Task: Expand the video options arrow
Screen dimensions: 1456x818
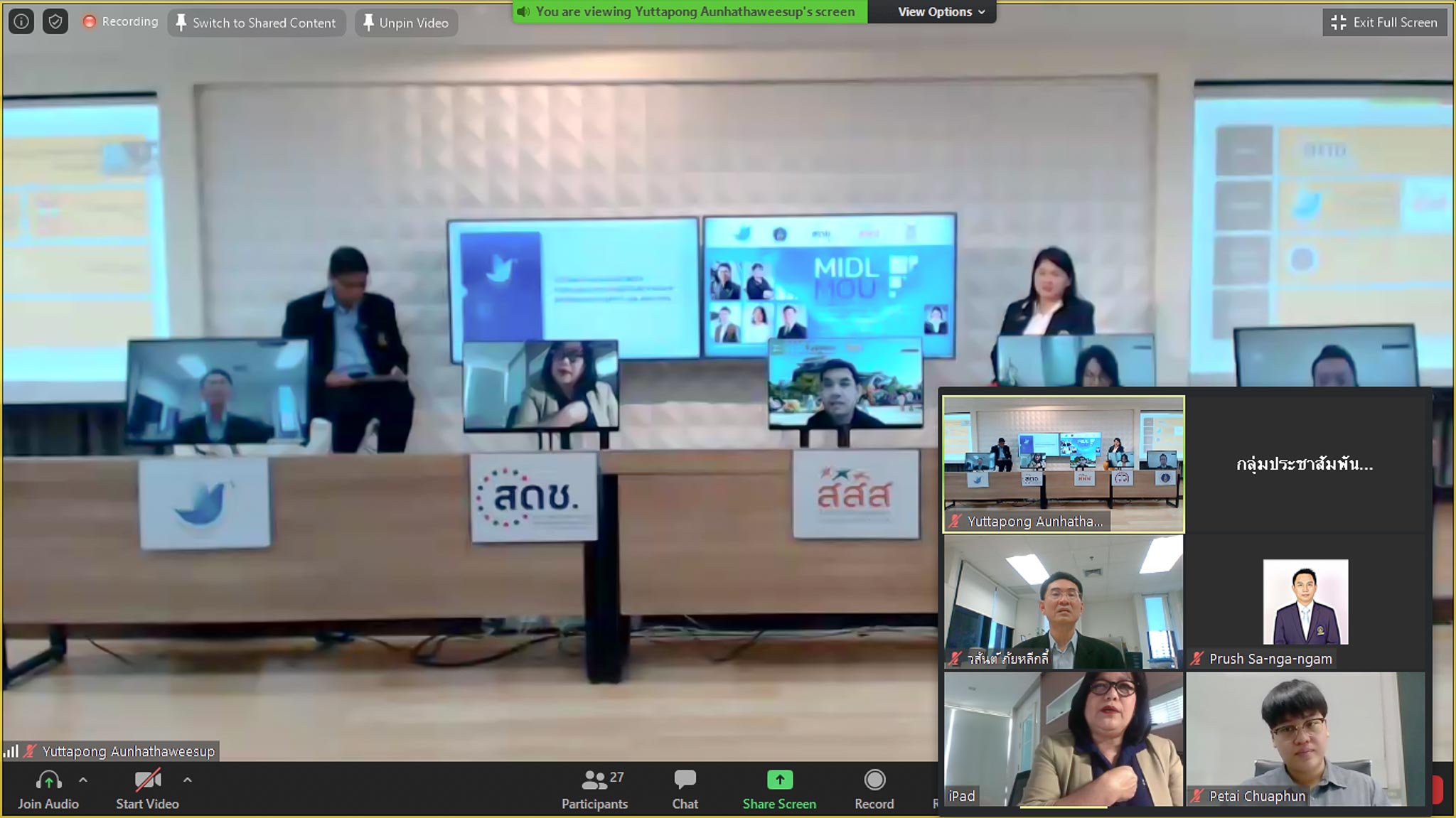Action: tap(187, 780)
